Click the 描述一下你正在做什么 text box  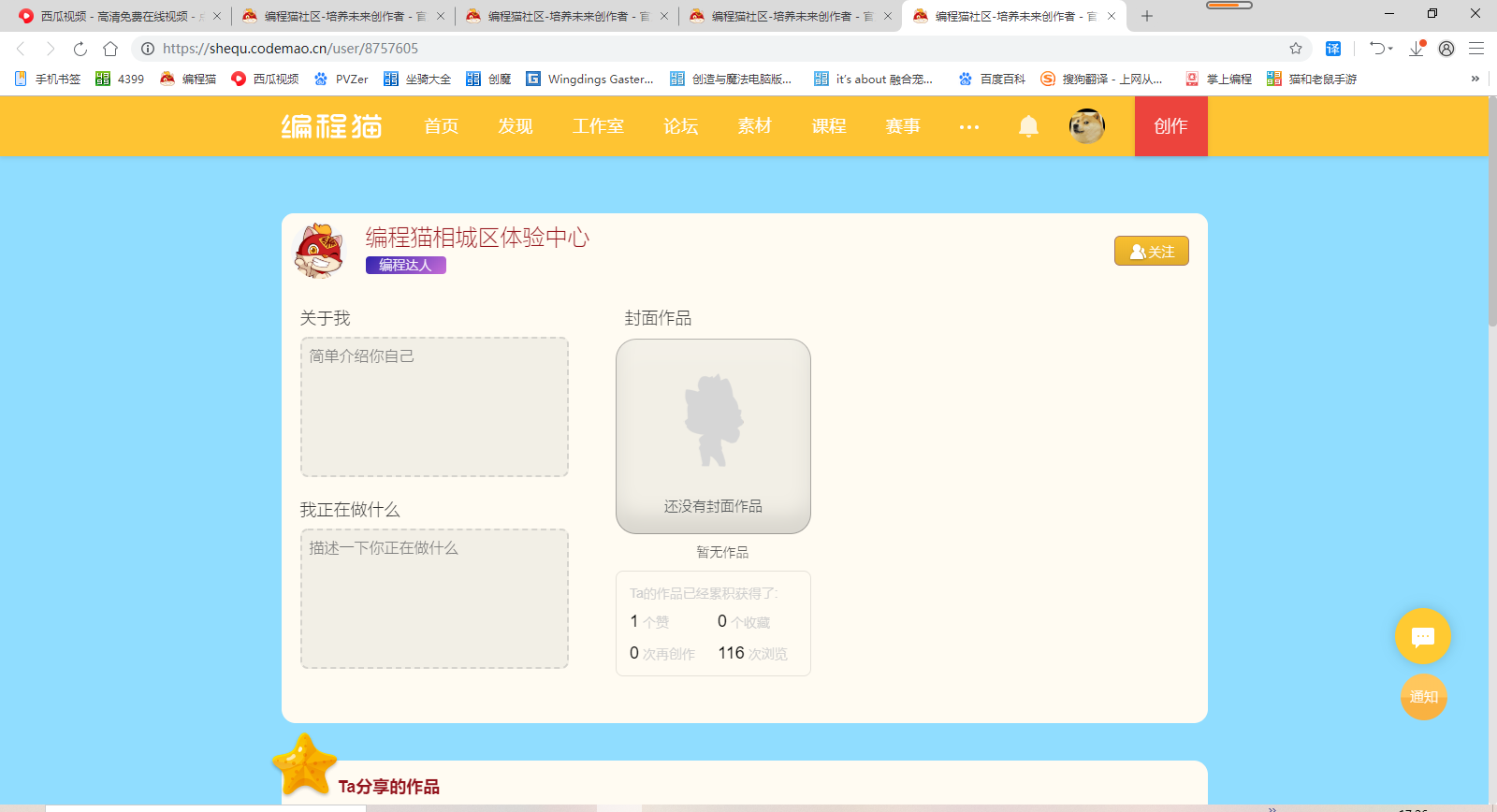click(x=434, y=599)
